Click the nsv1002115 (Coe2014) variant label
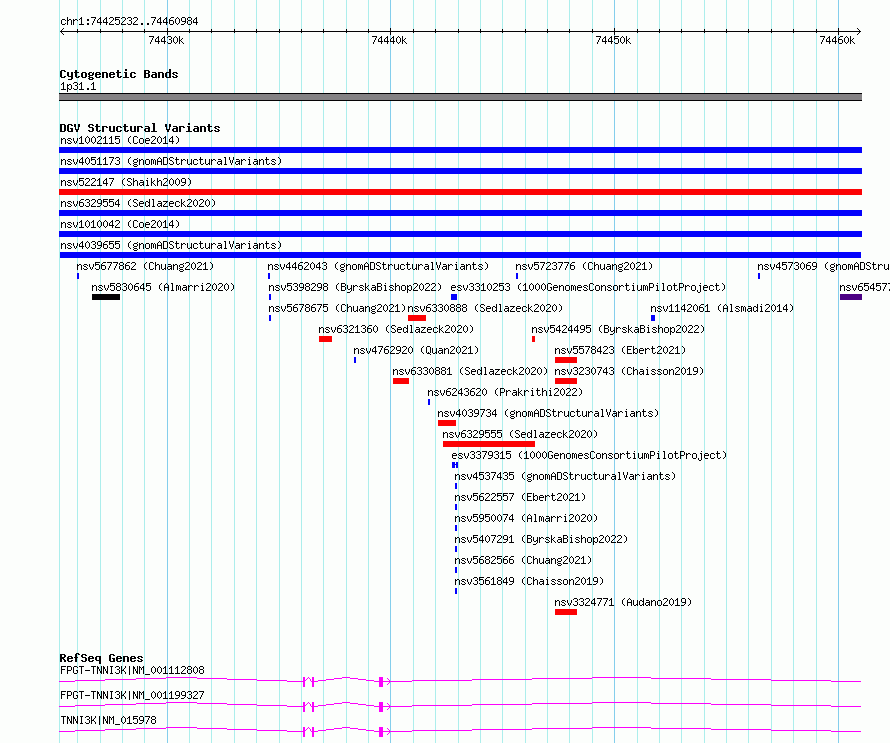This screenshot has height=743, width=890. (120, 140)
